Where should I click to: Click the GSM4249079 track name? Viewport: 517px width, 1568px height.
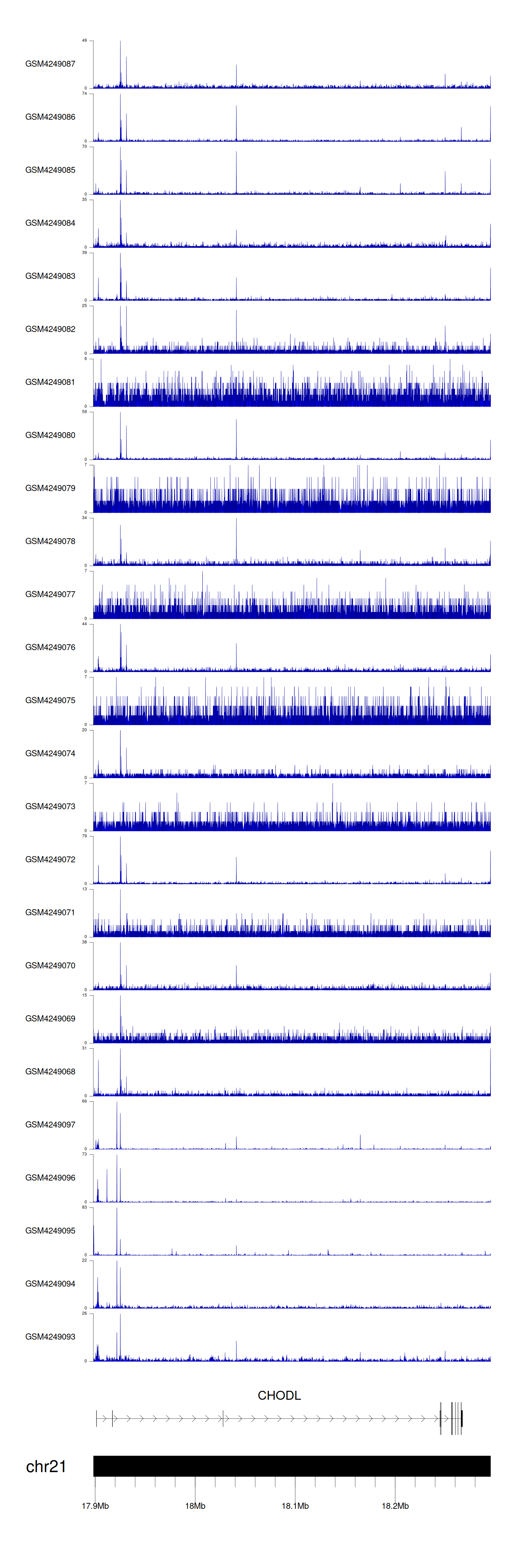(x=50, y=488)
